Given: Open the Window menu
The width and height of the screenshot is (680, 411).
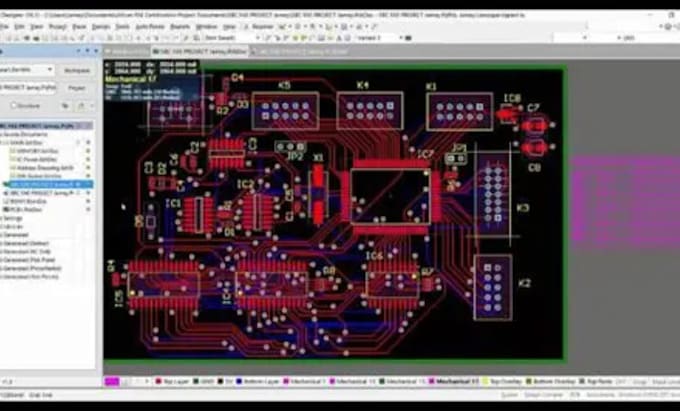Looking at the screenshot, I should [x=206, y=27].
